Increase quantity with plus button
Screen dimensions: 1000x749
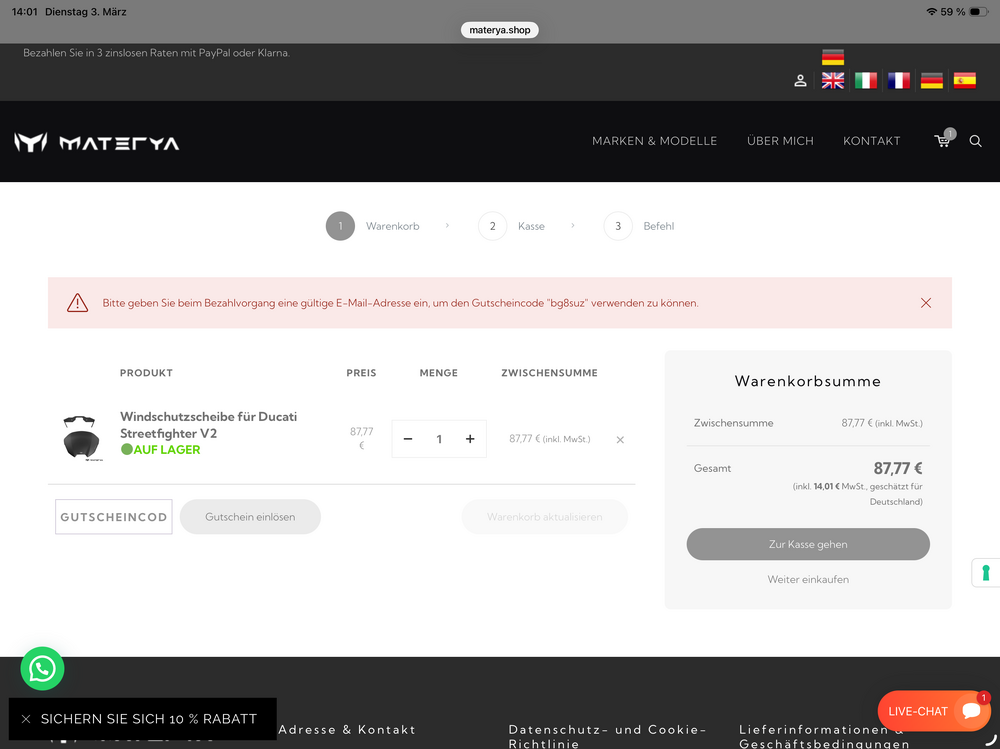click(470, 439)
